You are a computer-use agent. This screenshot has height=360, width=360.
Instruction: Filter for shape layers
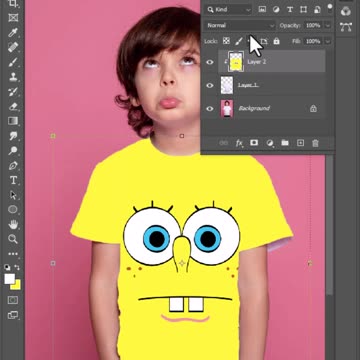click(x=303, y=10)
